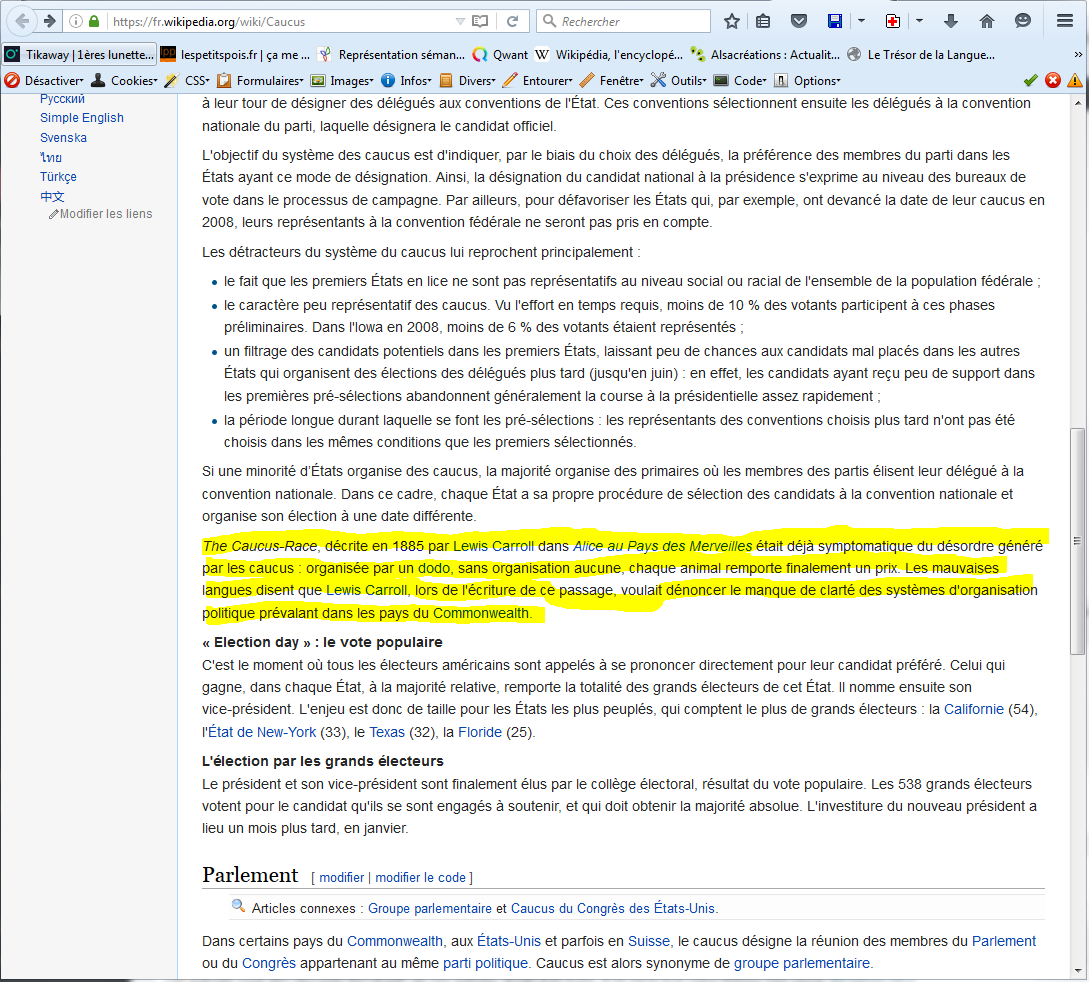Click the yellow warning indicator icon
The height and width of the screenshot is (982, 1089).
coord(1074,80)
